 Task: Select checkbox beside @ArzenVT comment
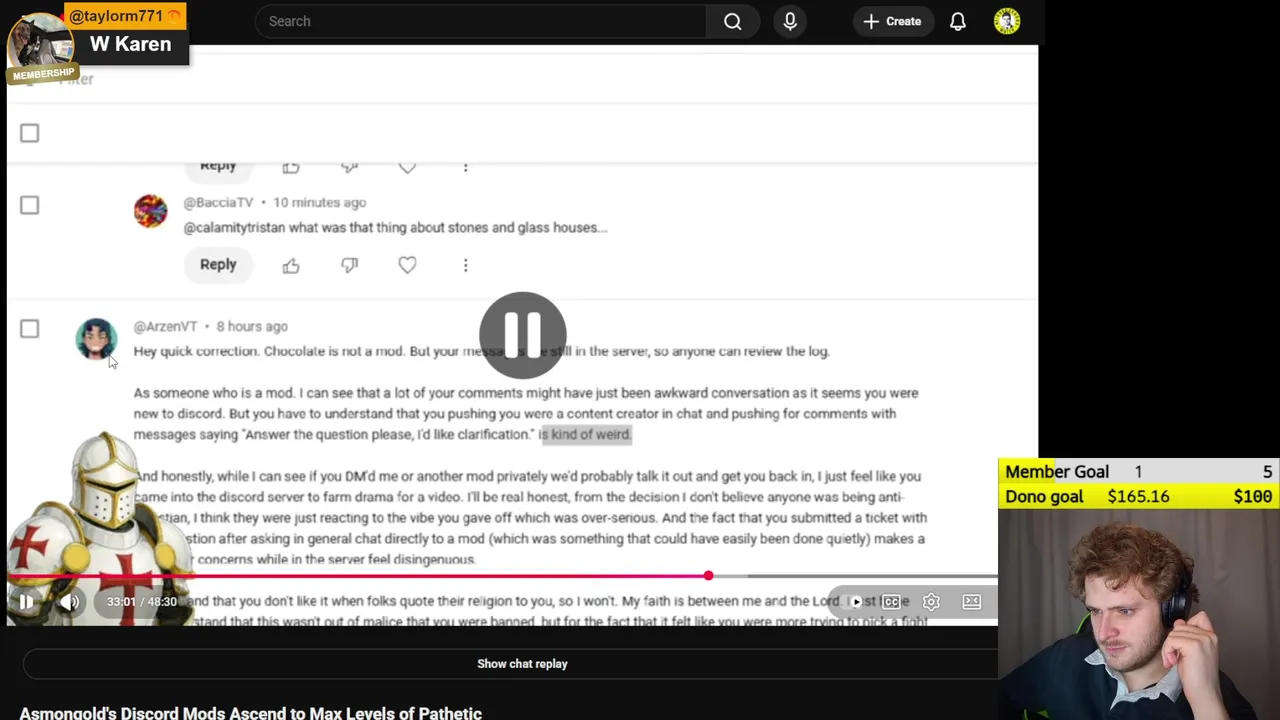point(29,329)
